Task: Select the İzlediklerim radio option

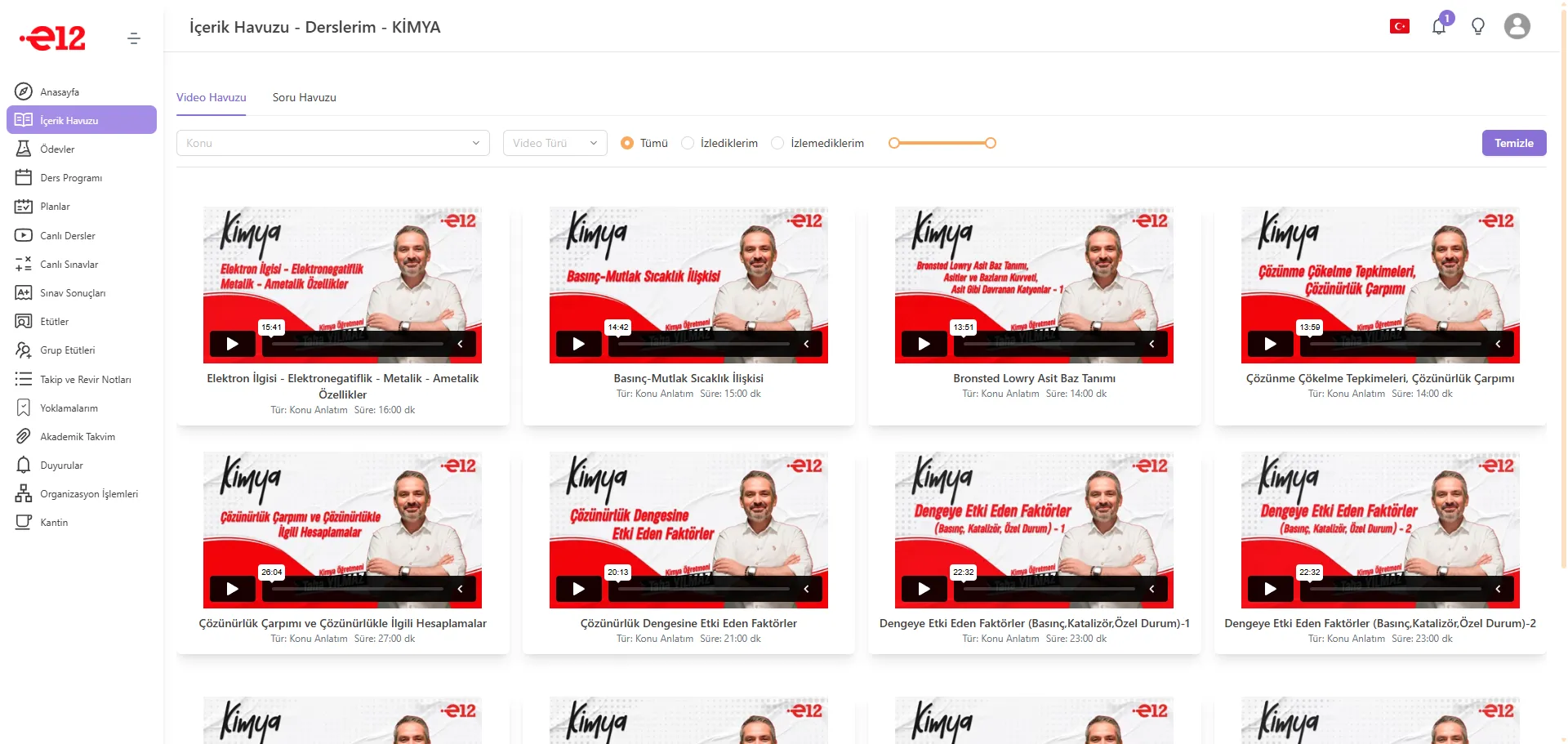Action: pos(688,144)
